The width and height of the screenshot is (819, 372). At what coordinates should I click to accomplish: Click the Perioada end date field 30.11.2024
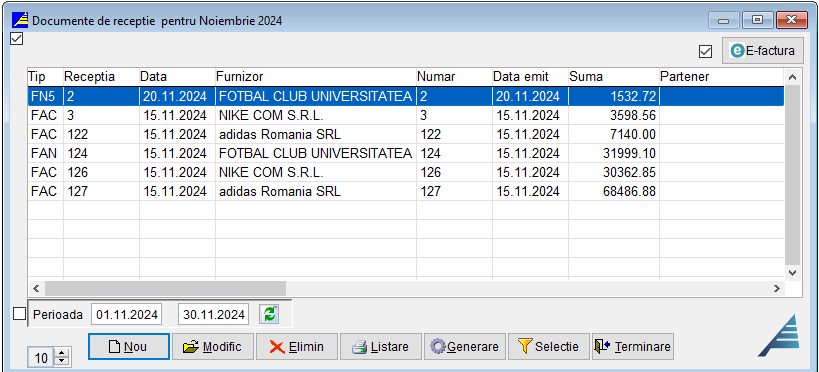(214, 315)
